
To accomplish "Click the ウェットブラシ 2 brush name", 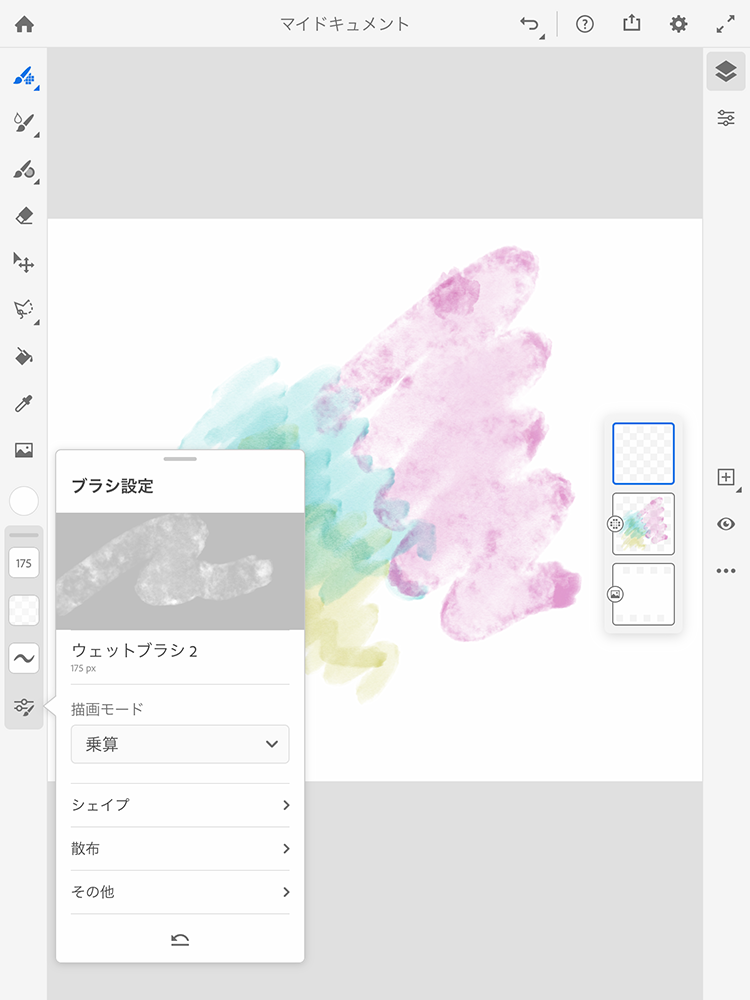I will click(135, 651).
